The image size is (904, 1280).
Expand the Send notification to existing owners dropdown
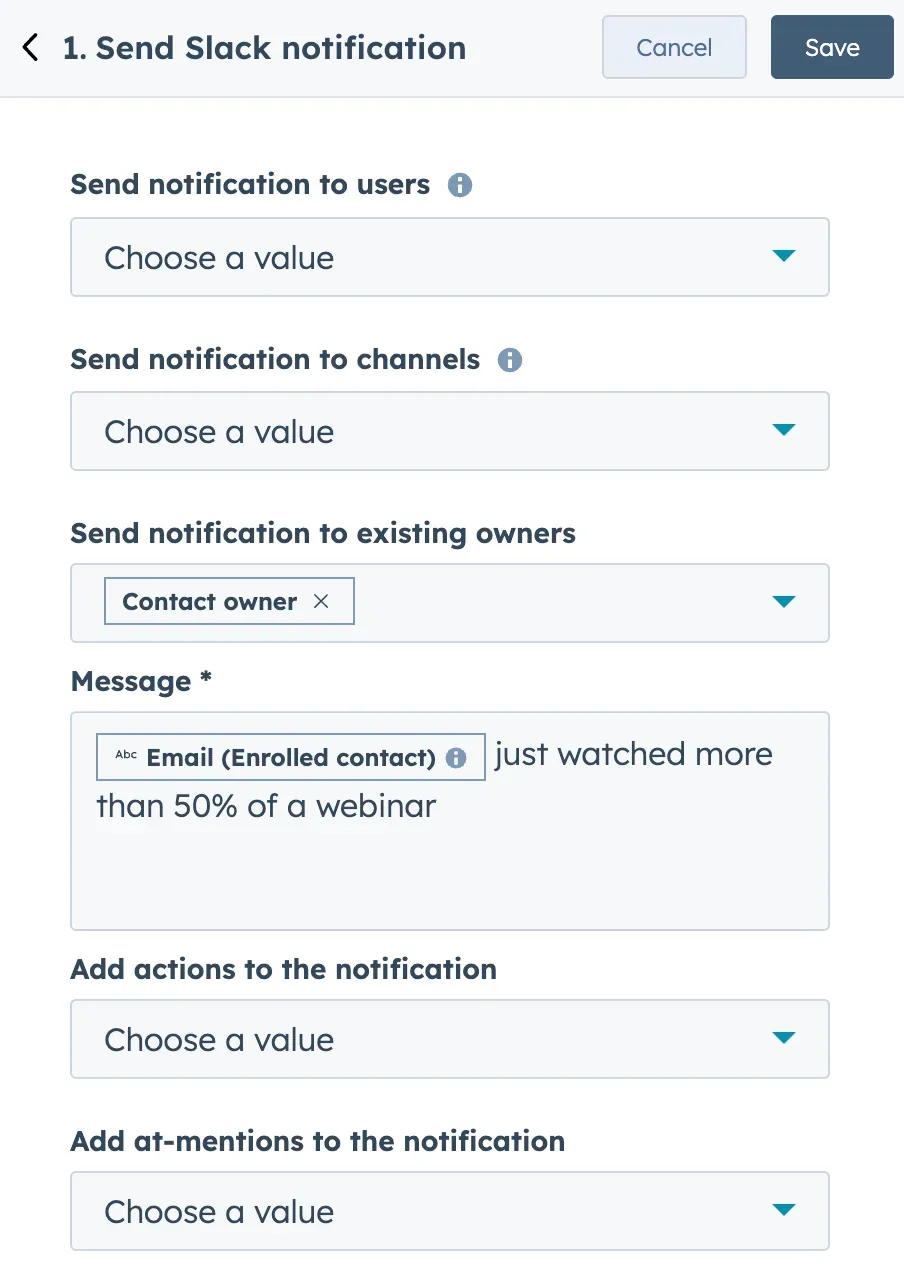coord(784,602)
